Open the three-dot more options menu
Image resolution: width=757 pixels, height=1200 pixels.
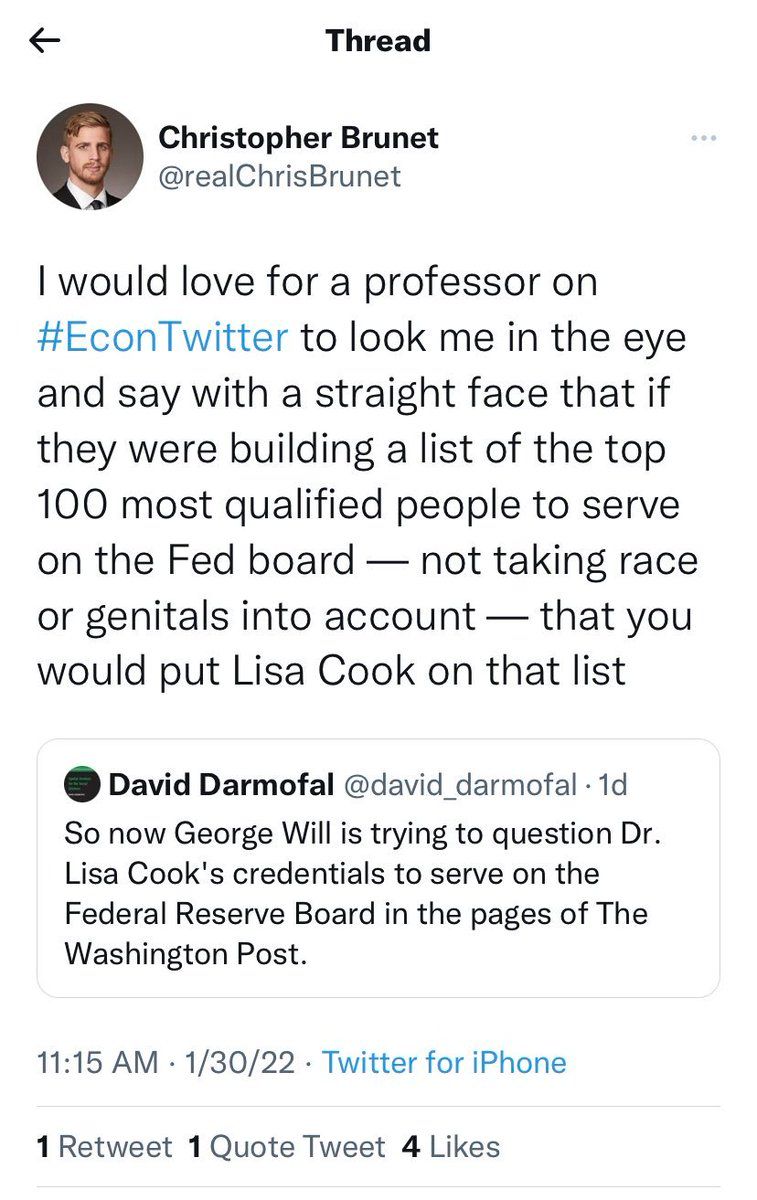point(704,138)
